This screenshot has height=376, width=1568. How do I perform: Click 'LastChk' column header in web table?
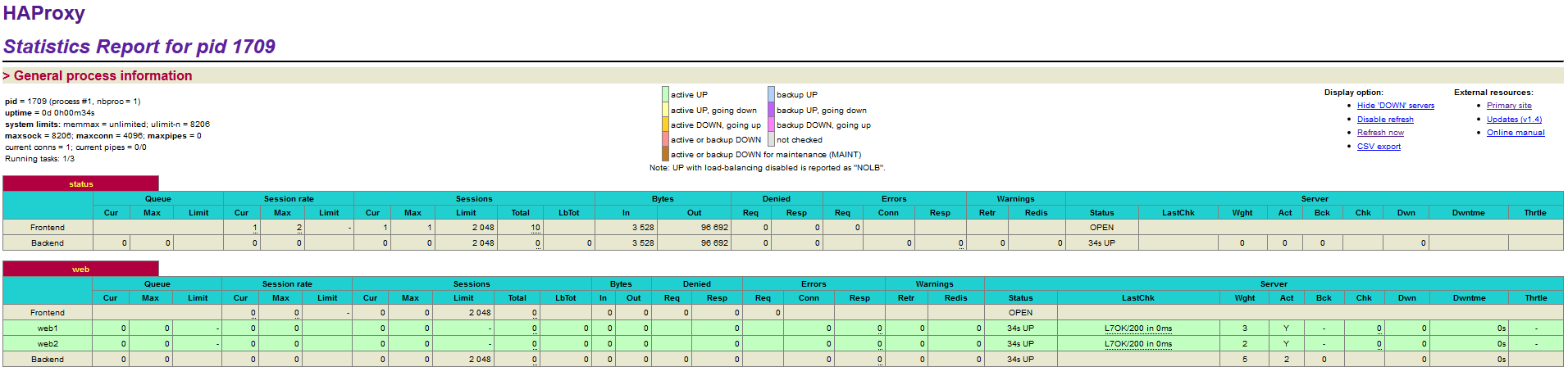1137,298
